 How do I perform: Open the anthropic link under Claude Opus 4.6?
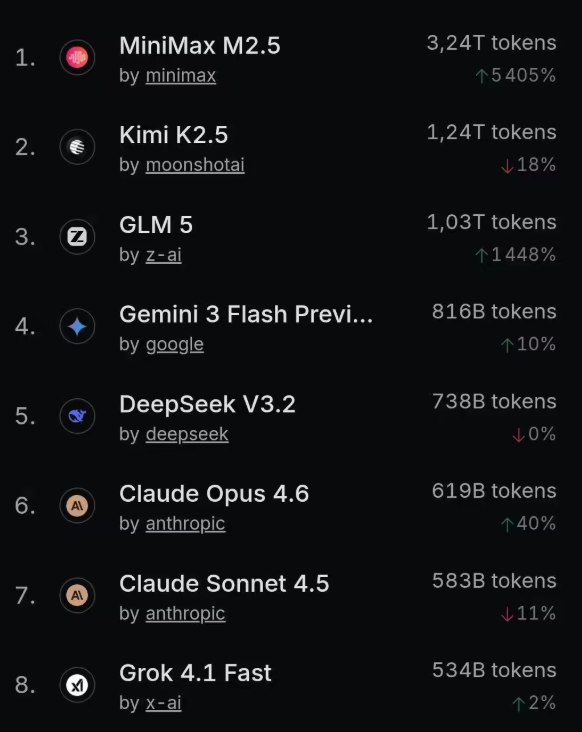(x=185, y=524)
